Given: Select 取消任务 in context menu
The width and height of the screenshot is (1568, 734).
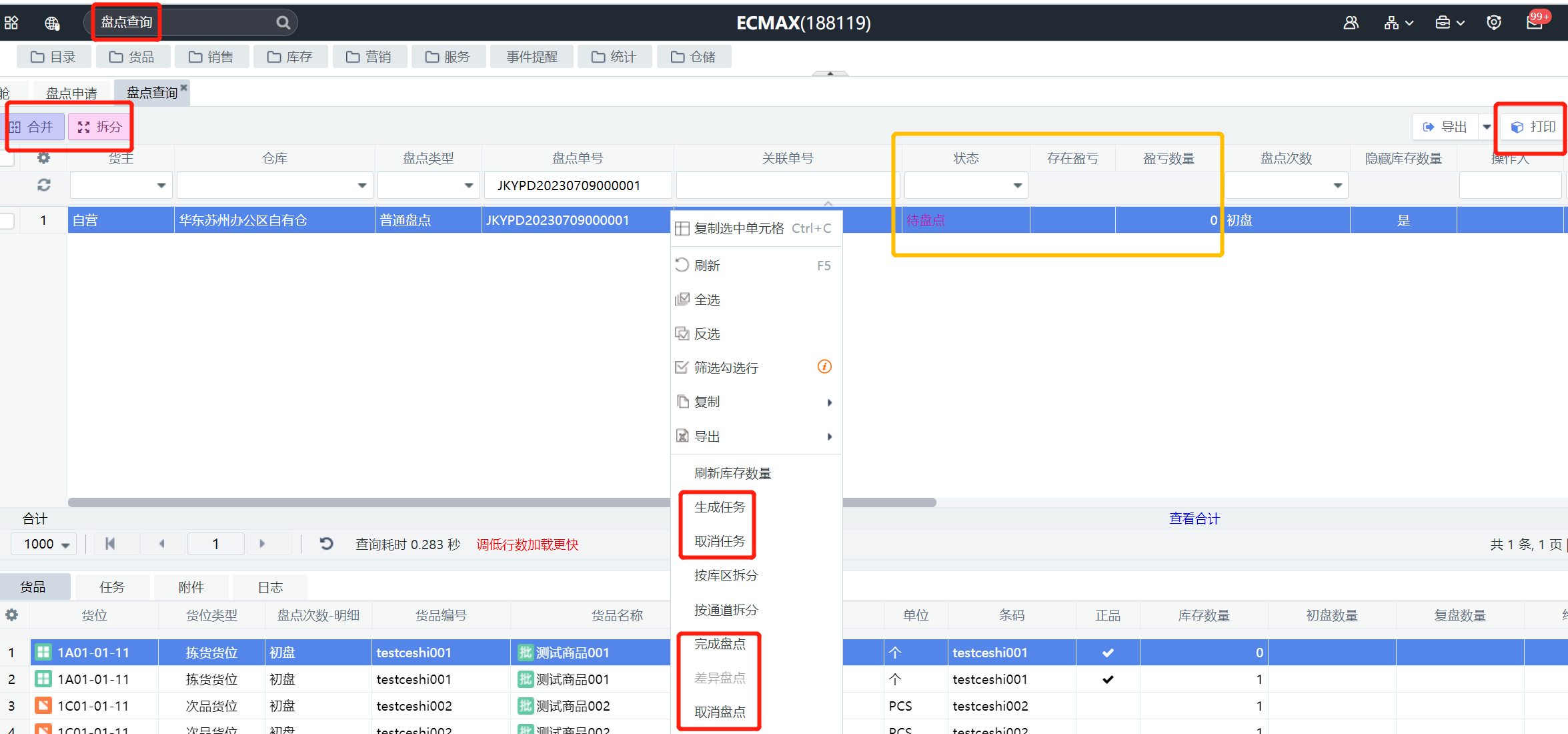Looking at the screenshot, I should [x=720, y=541].
